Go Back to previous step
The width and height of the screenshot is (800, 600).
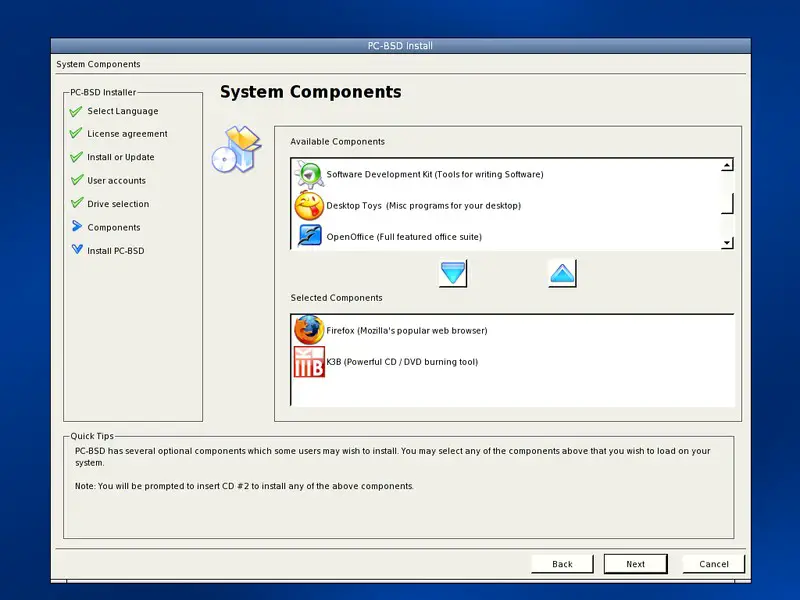coord(562,564)
